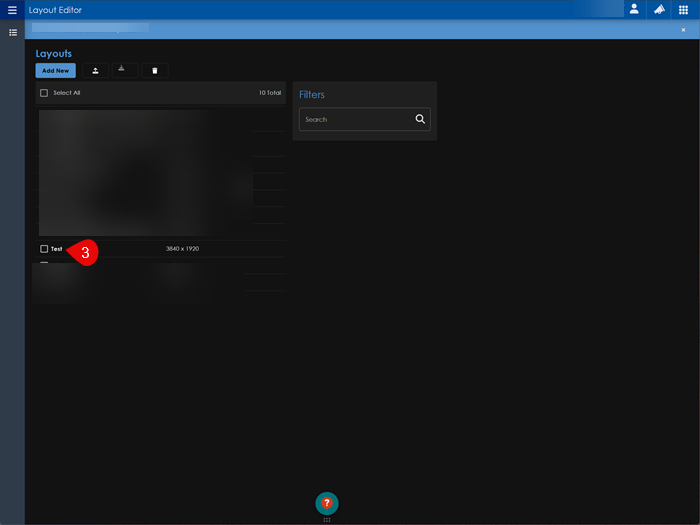The width and height of the screenshot is (700, 525).
Task: Tick the Select All checkbox
Action: tap(44, 93)
